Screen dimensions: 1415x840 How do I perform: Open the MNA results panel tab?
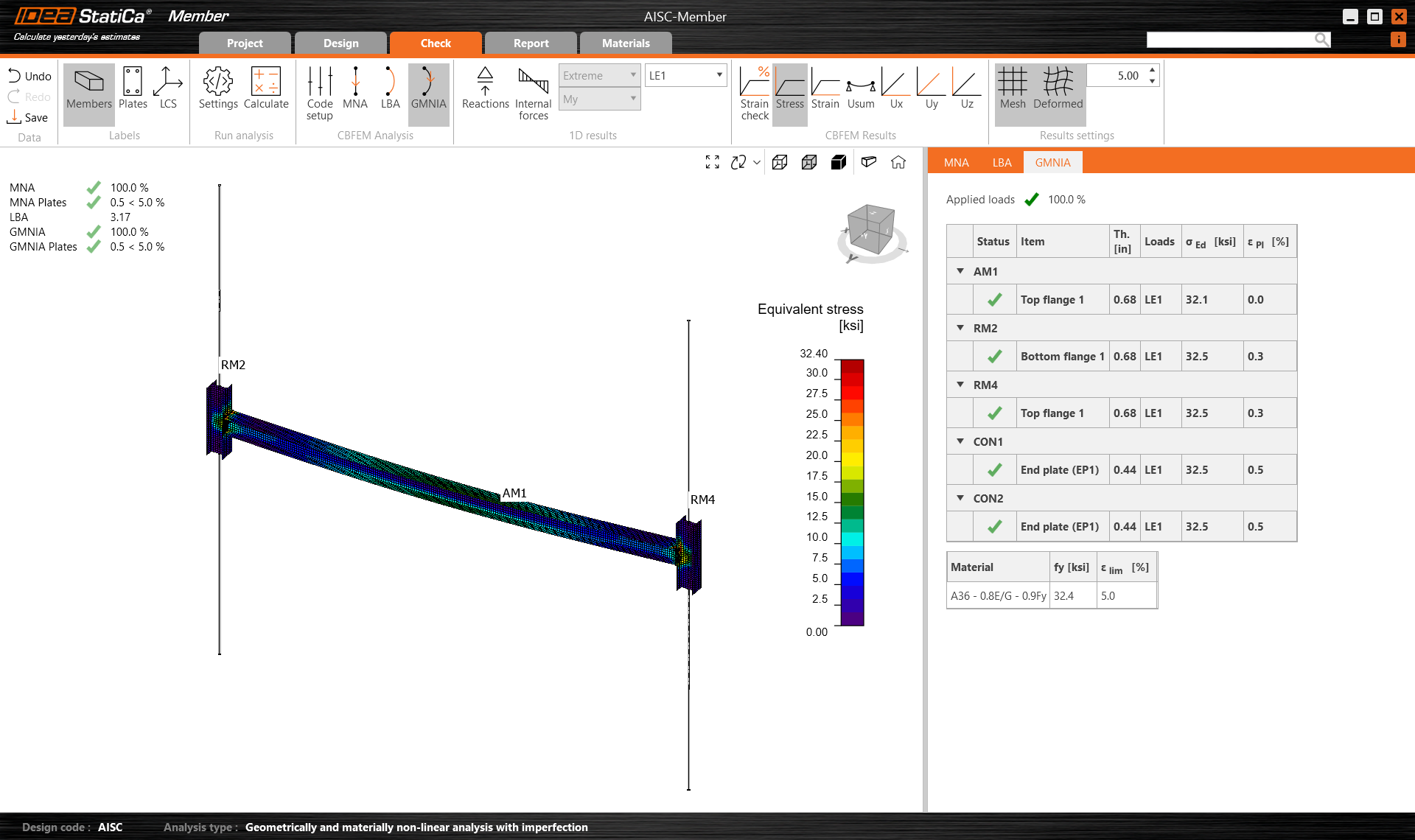(x=956, y=162)
